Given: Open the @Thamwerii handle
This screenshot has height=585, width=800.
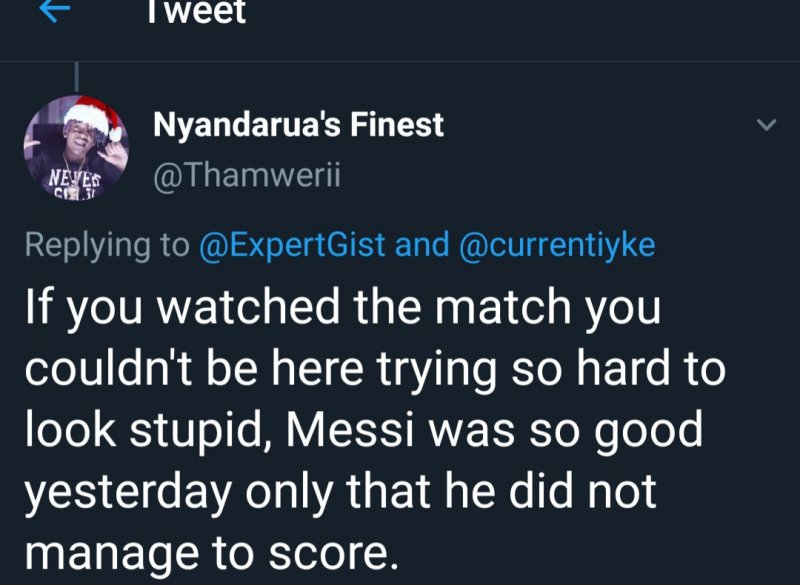Looking at the screenshot, I should coord(247,177).
